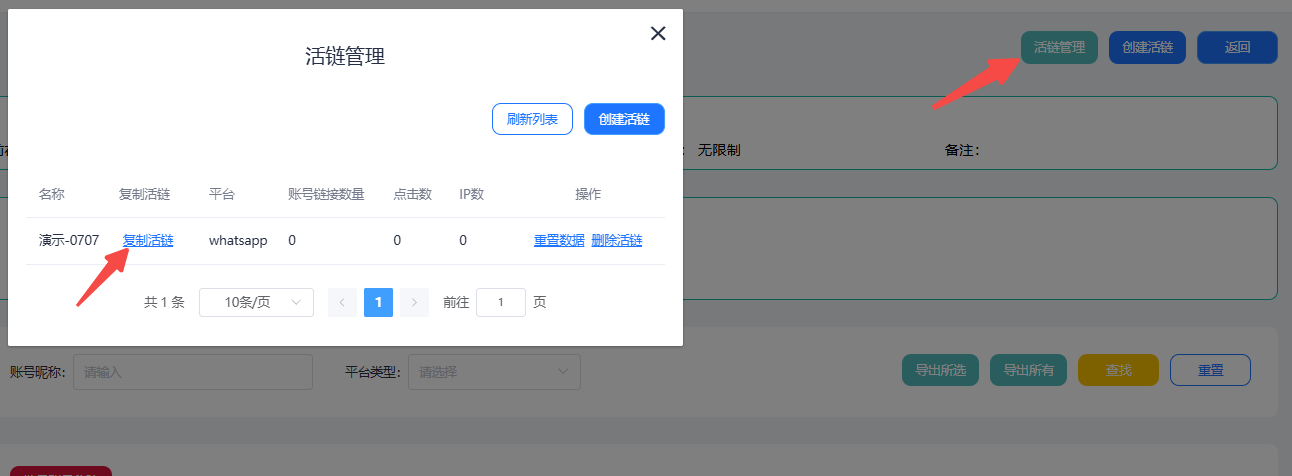Click 创建活链 button in top-right header

point(1147,47)
